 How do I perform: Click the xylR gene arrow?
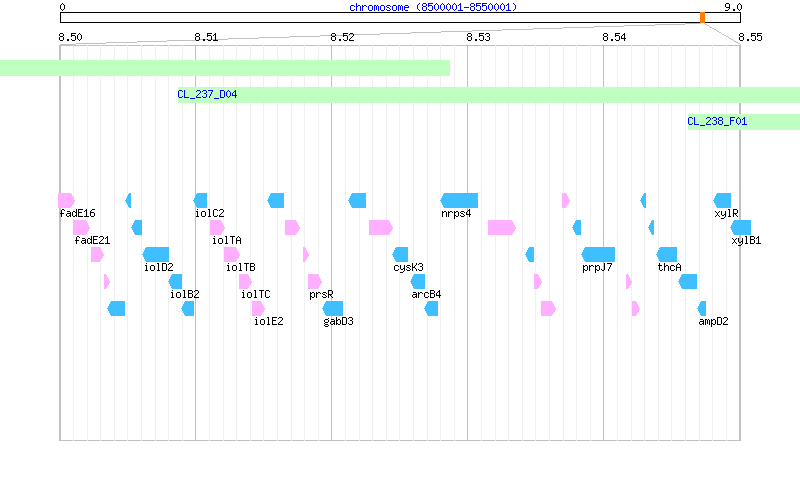coord(722,201)
